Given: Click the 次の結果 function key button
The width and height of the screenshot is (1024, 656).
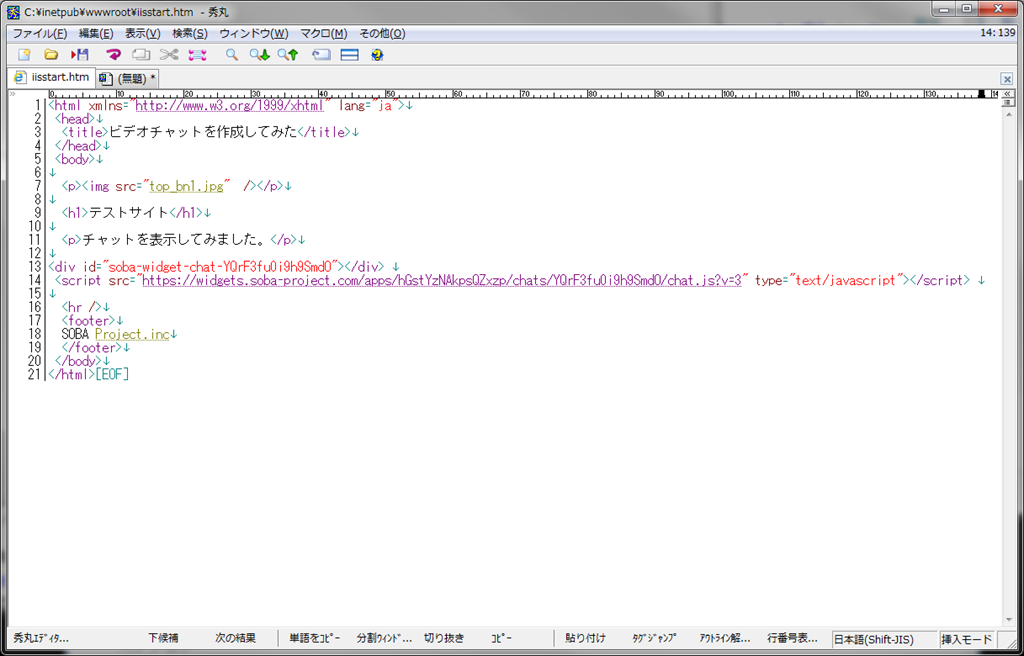Looking at the screenshot, I should pyautogui.click(x=235, y=638).
